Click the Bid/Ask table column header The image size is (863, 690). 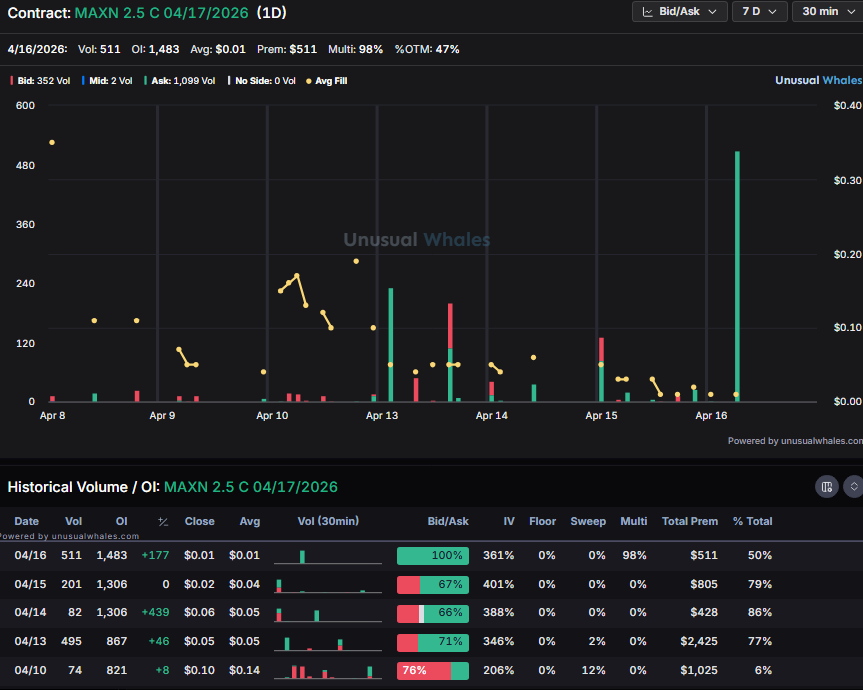(x=448, y=521)
